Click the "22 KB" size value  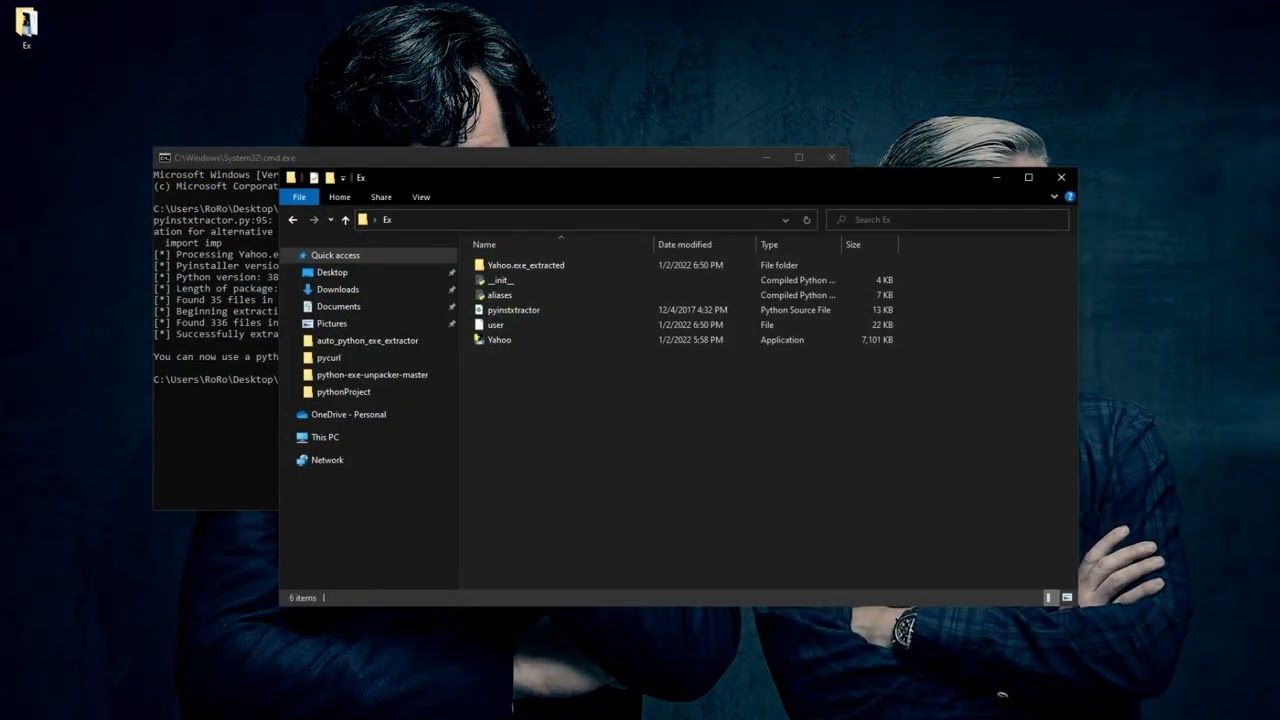click(x=884, y=325)
